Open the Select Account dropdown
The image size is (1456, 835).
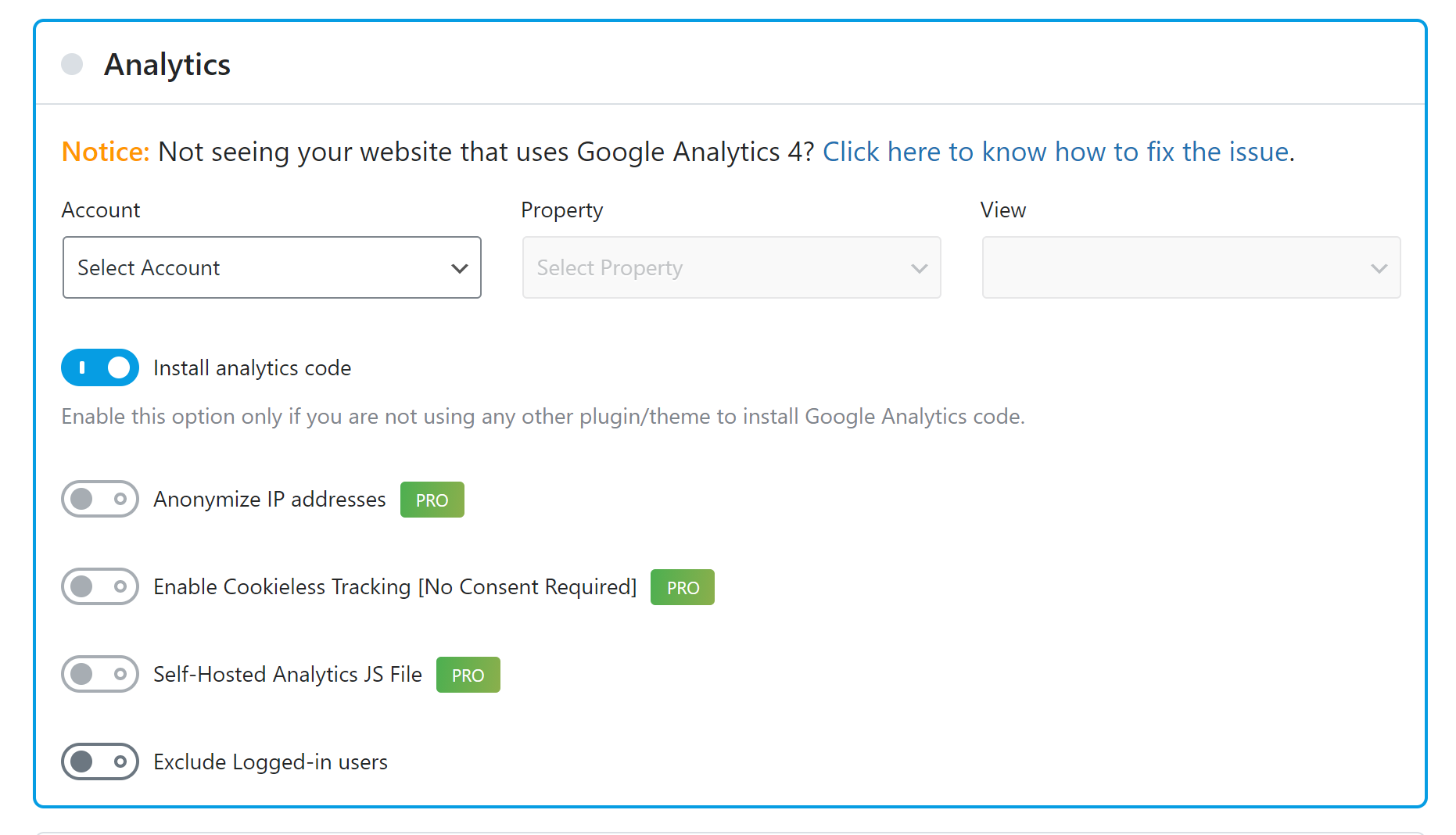[x=271, y=267]
